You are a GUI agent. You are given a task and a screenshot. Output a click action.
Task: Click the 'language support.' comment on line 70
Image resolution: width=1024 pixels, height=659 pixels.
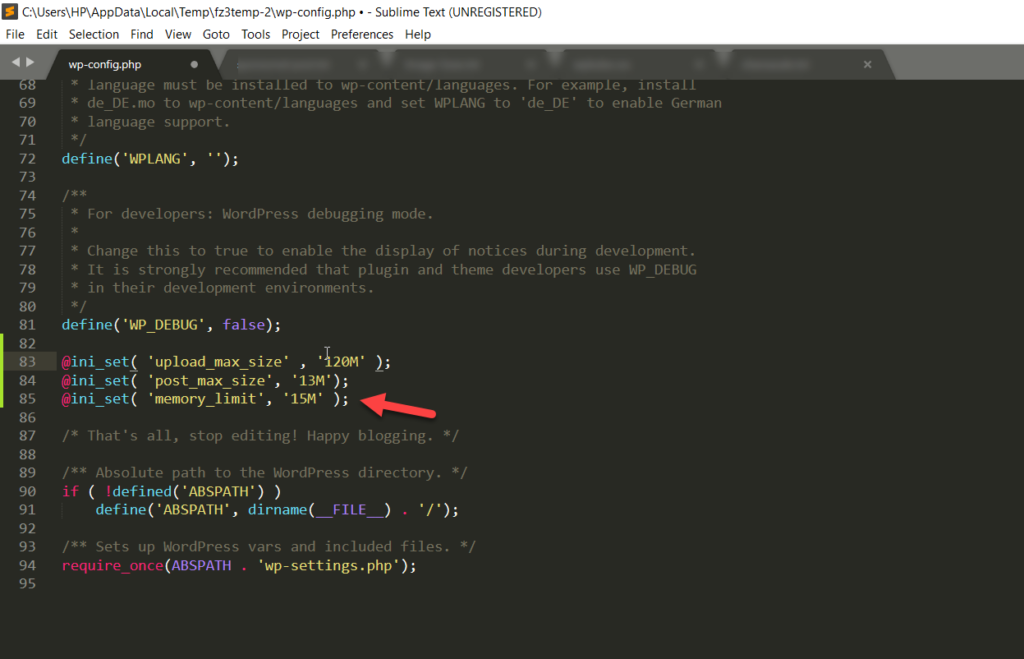pos(150,122)
